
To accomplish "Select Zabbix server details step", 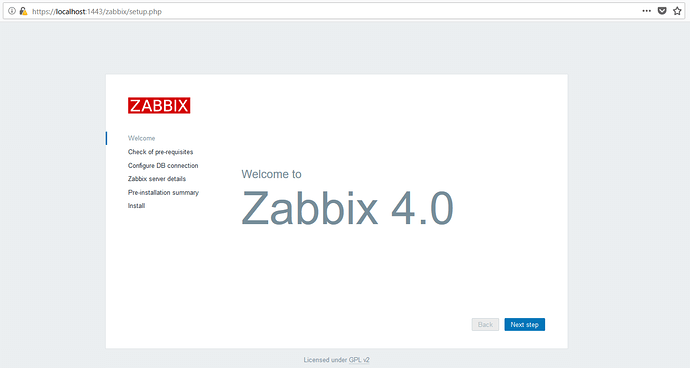I will click(x=157, y=179).
